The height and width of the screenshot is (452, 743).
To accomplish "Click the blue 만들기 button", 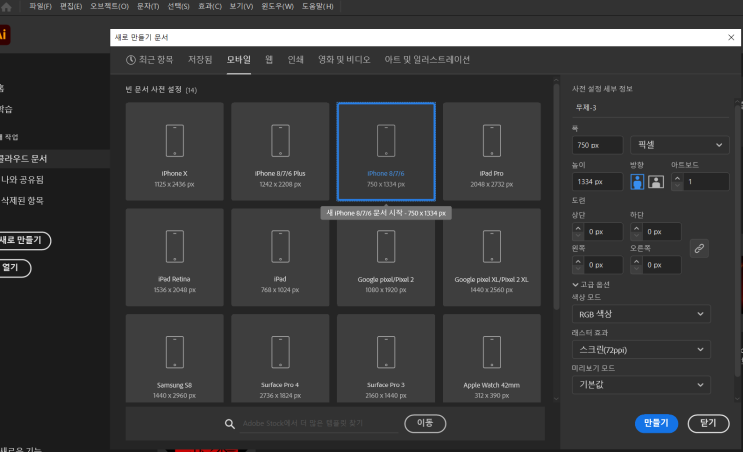I will 656,424.
